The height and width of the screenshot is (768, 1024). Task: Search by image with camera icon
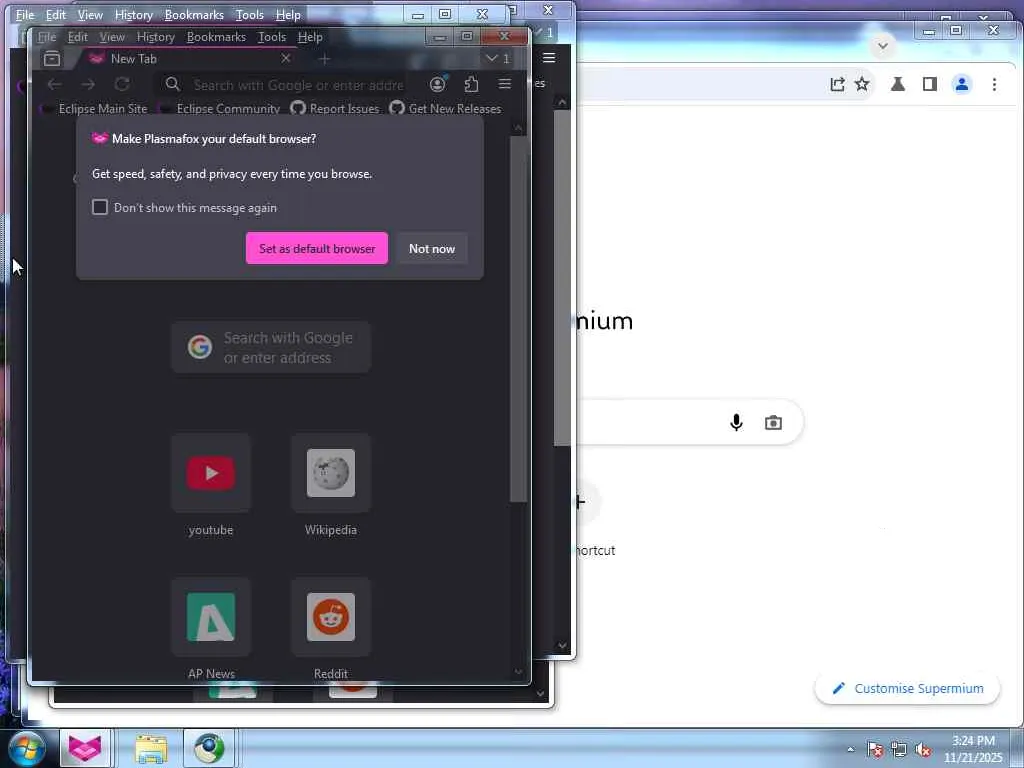point(773,423)
